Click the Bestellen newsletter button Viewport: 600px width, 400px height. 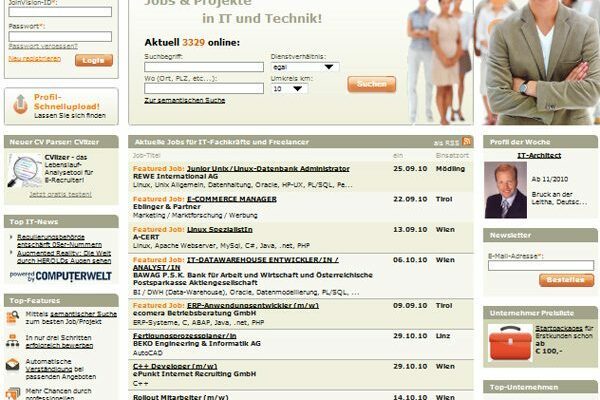(566, 280)
